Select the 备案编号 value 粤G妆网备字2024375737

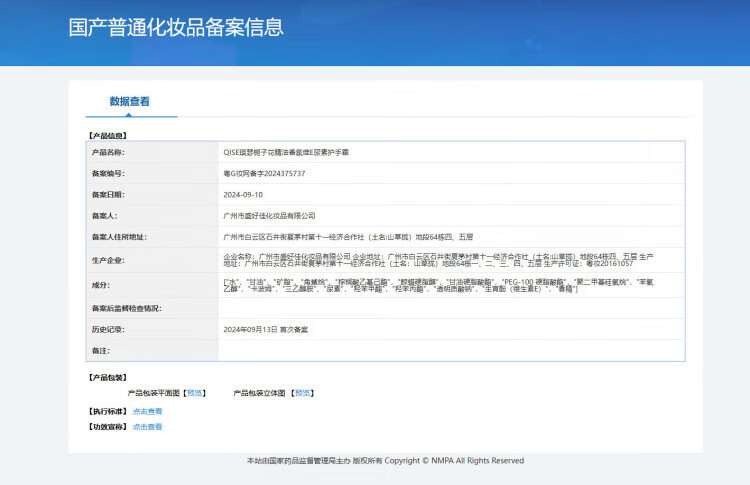265,173
